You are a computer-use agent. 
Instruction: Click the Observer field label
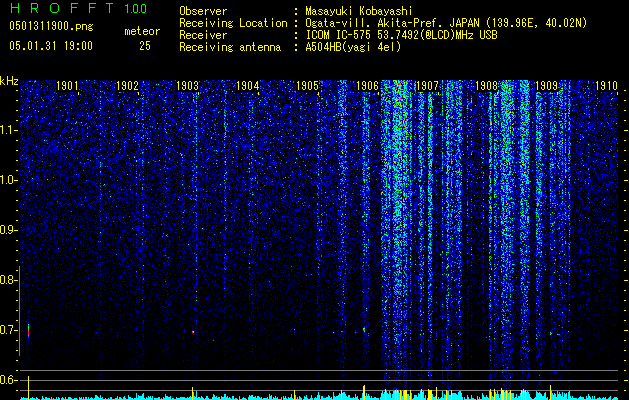(203, 11)
